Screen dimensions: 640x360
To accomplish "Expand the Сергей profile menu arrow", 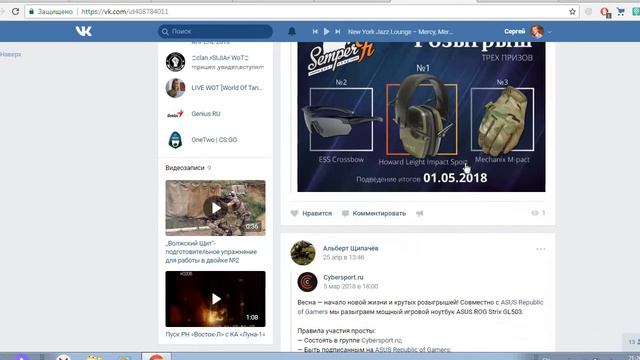I will (x=549, y=32).
